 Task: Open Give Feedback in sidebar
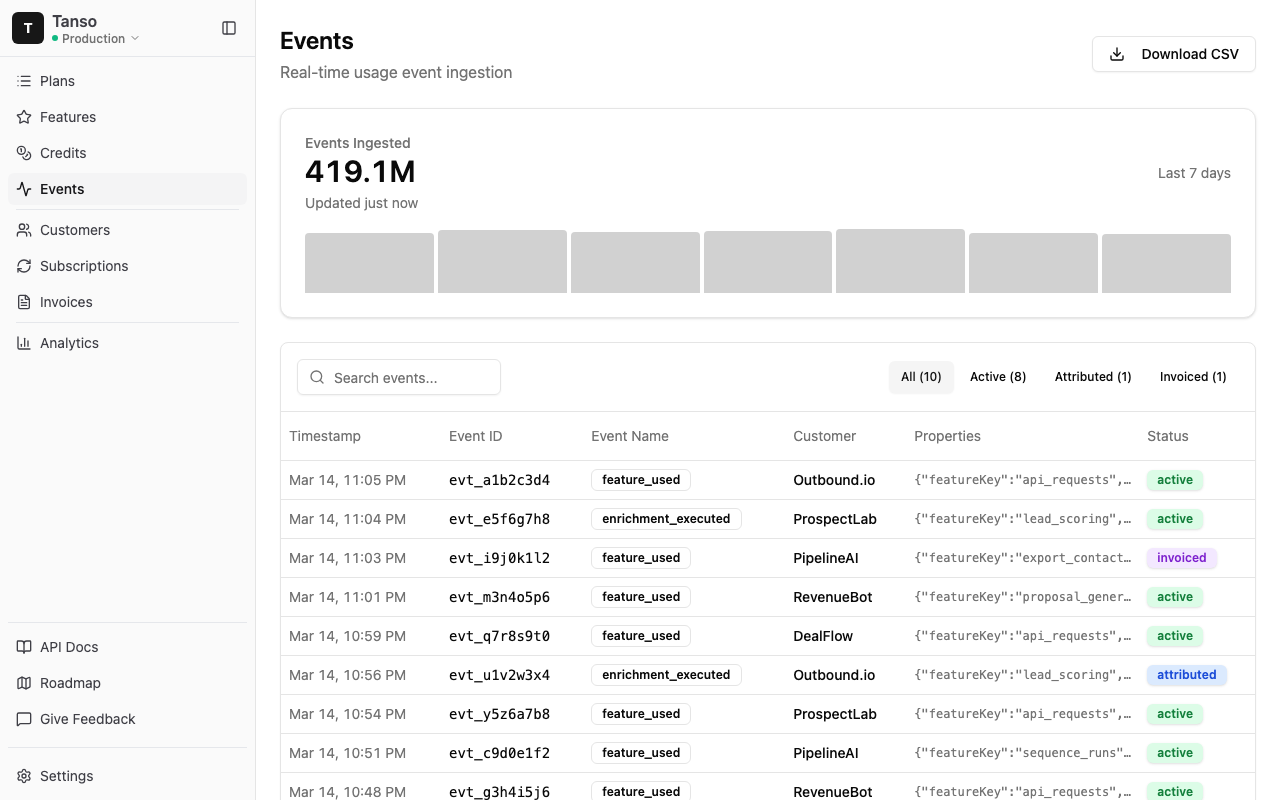pyautogui.click(x=87, y=719)
